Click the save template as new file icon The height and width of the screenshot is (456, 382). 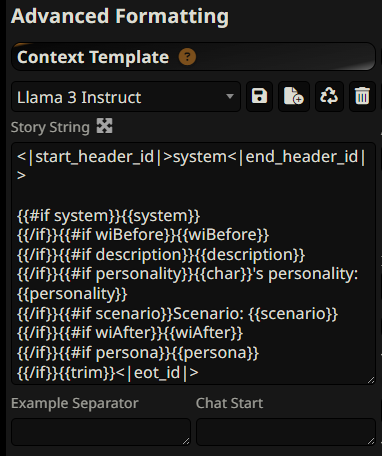tap(294, 96)
